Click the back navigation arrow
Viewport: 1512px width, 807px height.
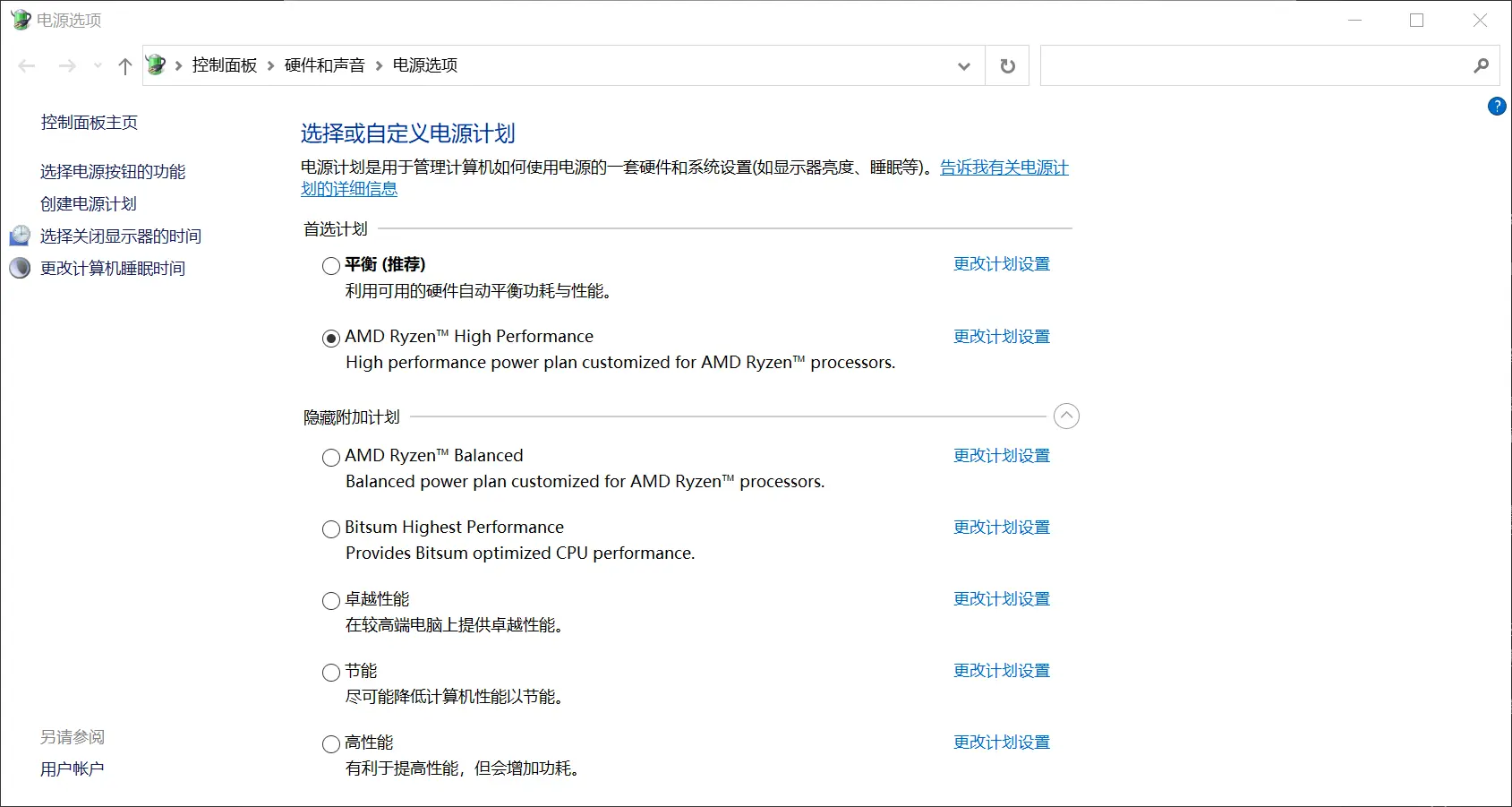27,65
